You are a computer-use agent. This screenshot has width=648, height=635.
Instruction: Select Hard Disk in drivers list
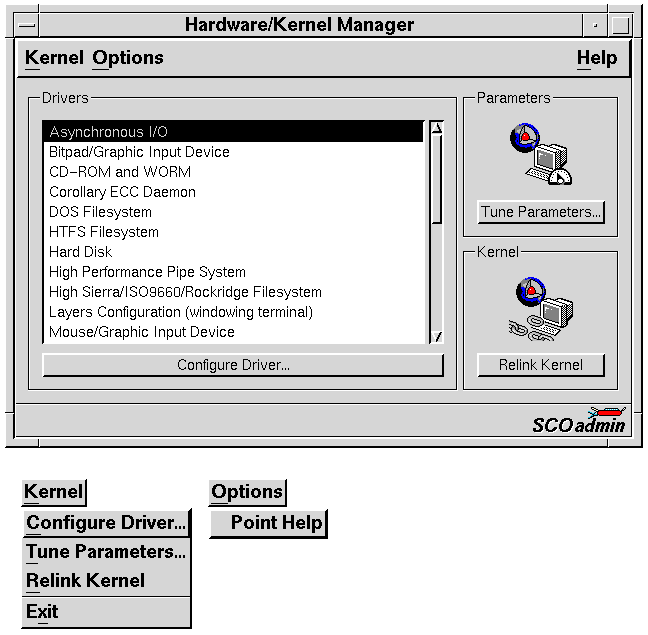81,252
